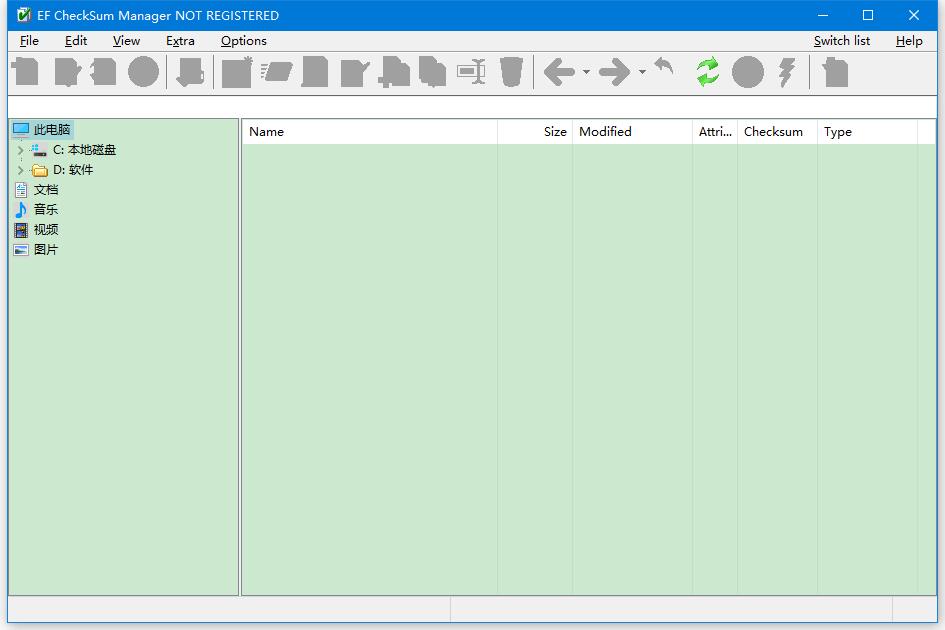Expand the C: 本地磁盘 tree node
The width and height of the screenshot is (945, 630).
coord(20,150)
